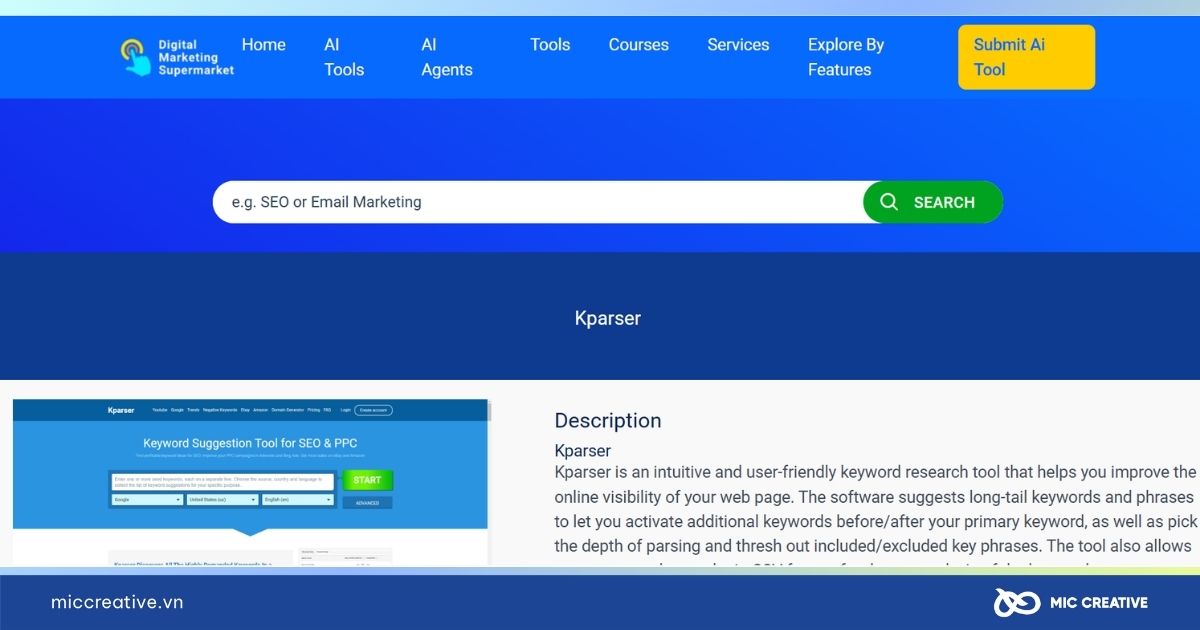Viewport: 1200px width, 630px height.
Task: Open the Home menu item
Action: (x=262, y=44)
